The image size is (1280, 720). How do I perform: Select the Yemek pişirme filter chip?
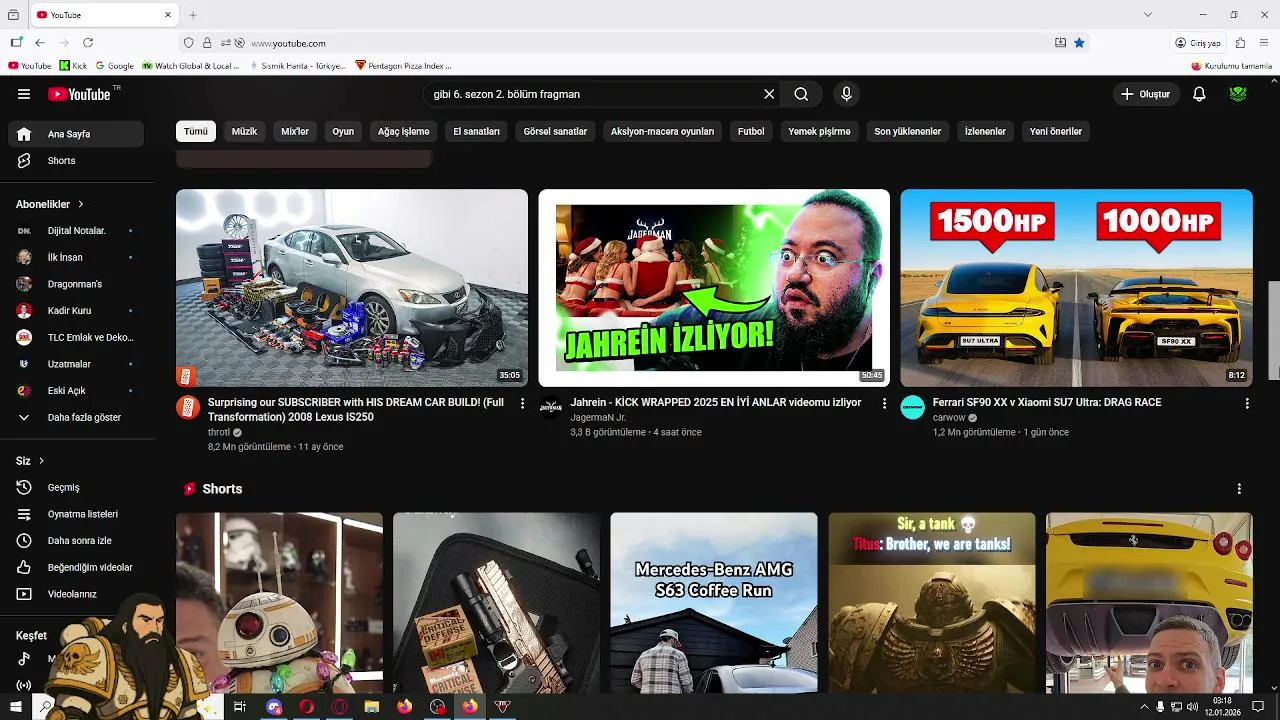[819, 131]
